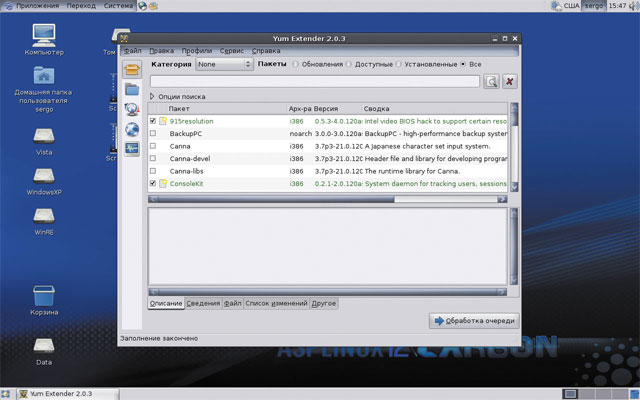Select the Установленные radio button
Screen dimensions: 640x400
398,64
